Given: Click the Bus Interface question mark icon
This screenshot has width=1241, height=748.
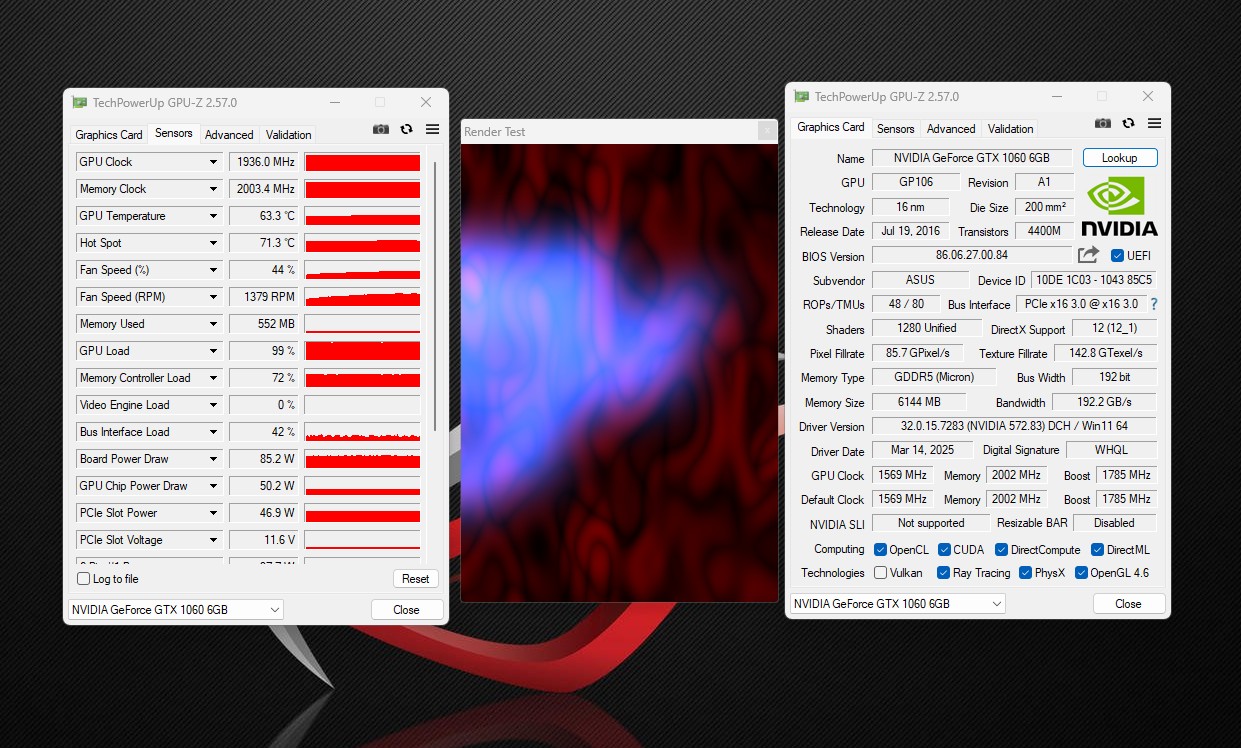Looking at the screenshot, I should pos(1153,304).
